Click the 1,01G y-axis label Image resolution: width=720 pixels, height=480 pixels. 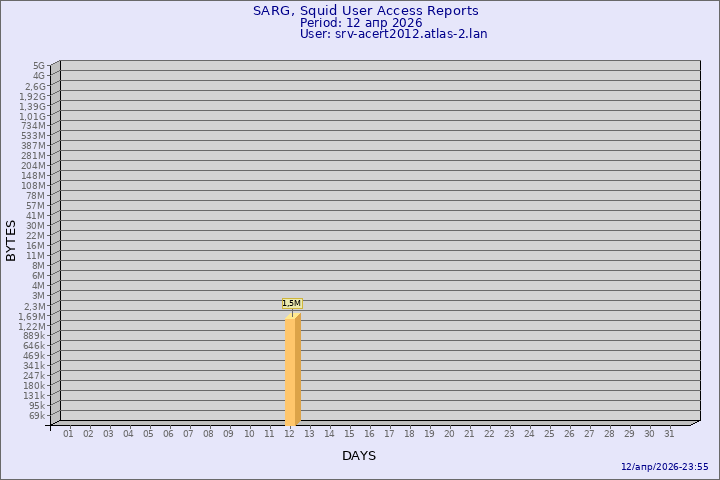coord(33,116)
